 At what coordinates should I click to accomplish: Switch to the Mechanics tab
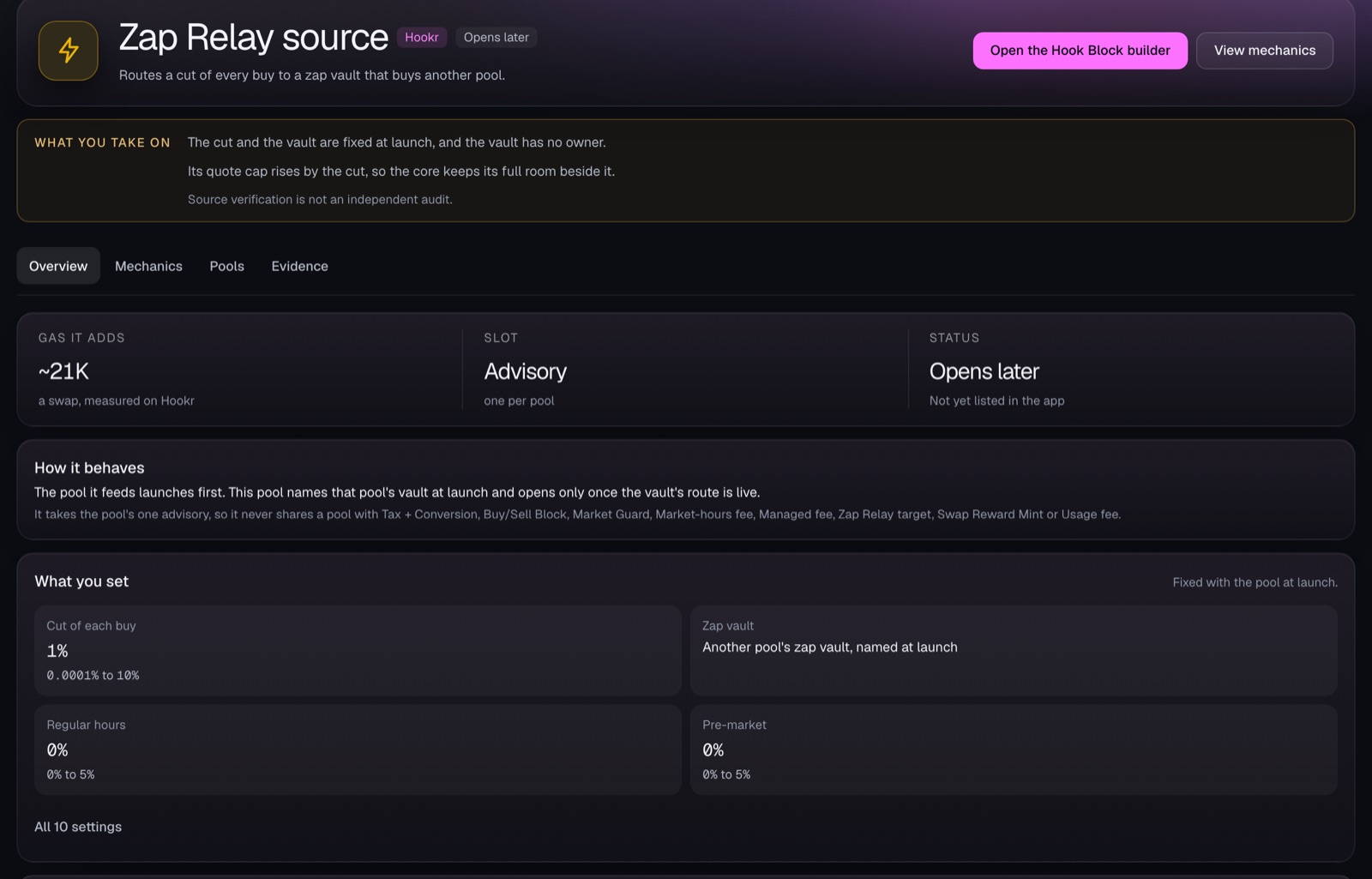pyautogui.click(x=148, y=266)
